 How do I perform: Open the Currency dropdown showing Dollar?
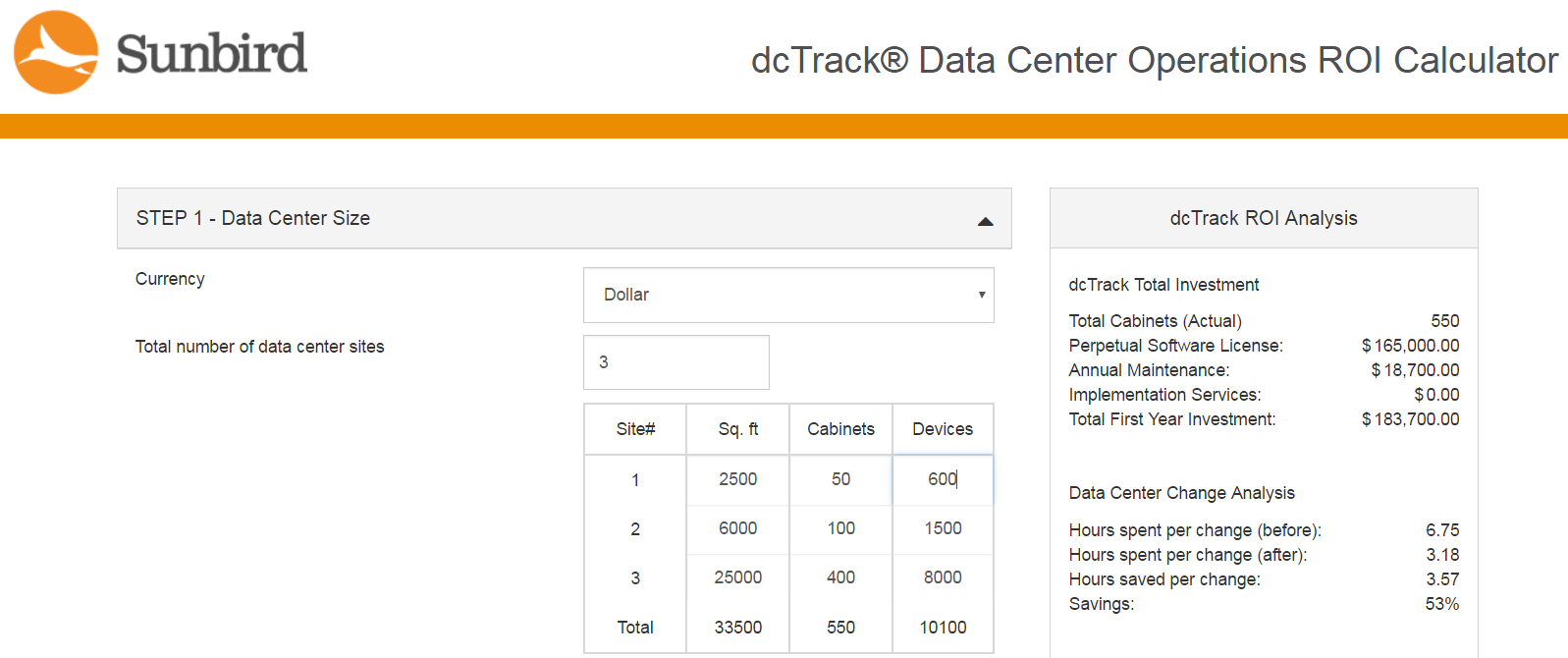(788, 295)
